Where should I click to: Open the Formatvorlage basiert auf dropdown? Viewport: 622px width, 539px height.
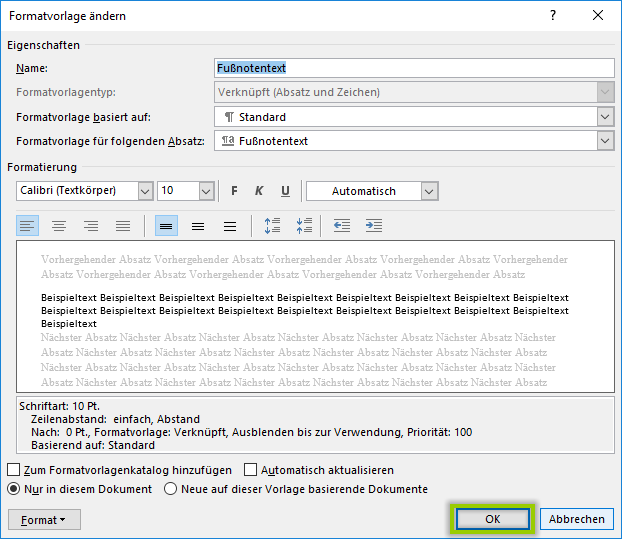(x=604, y=117)
